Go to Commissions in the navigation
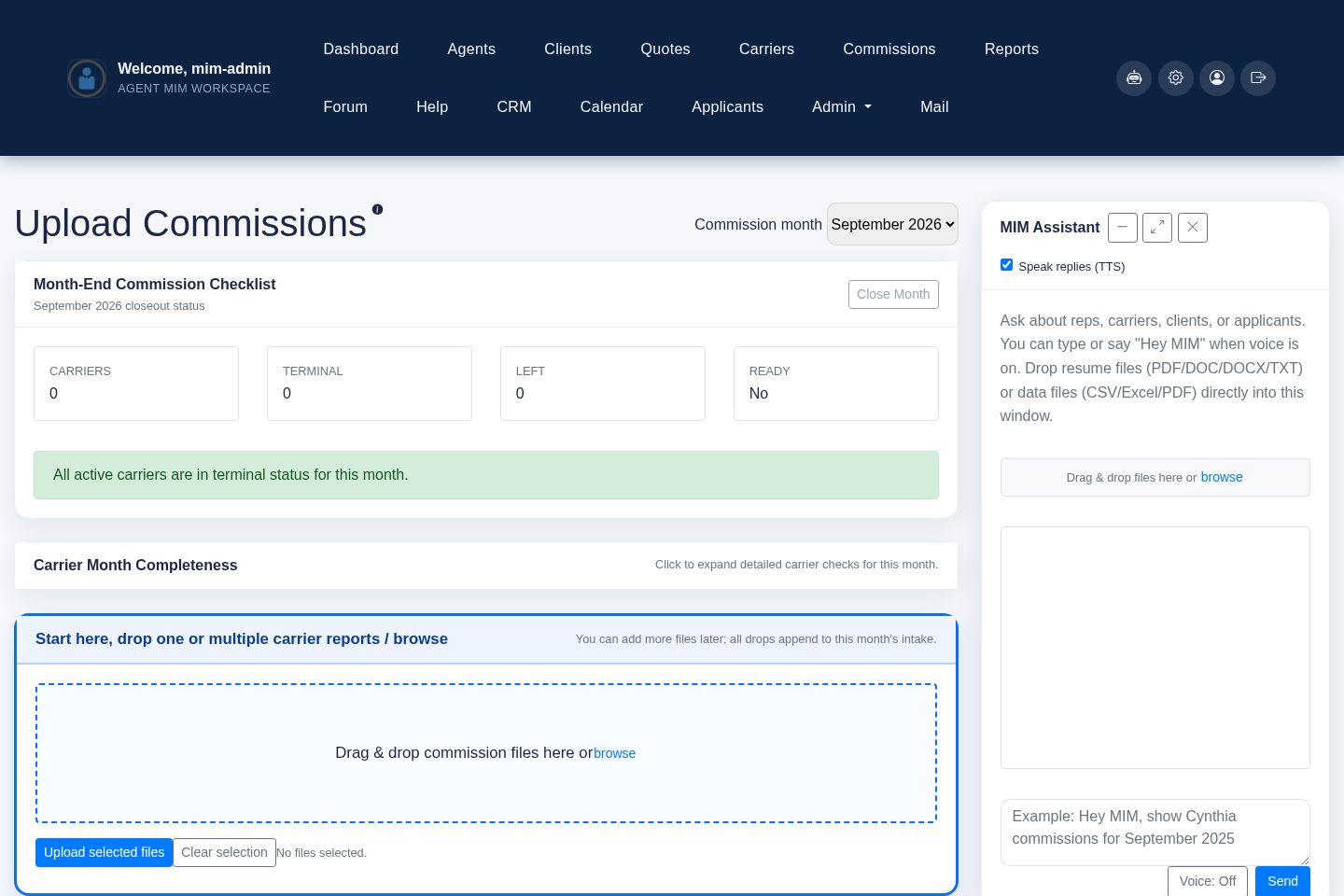This screenshot has width=1344, height=896. pos(889,49)
